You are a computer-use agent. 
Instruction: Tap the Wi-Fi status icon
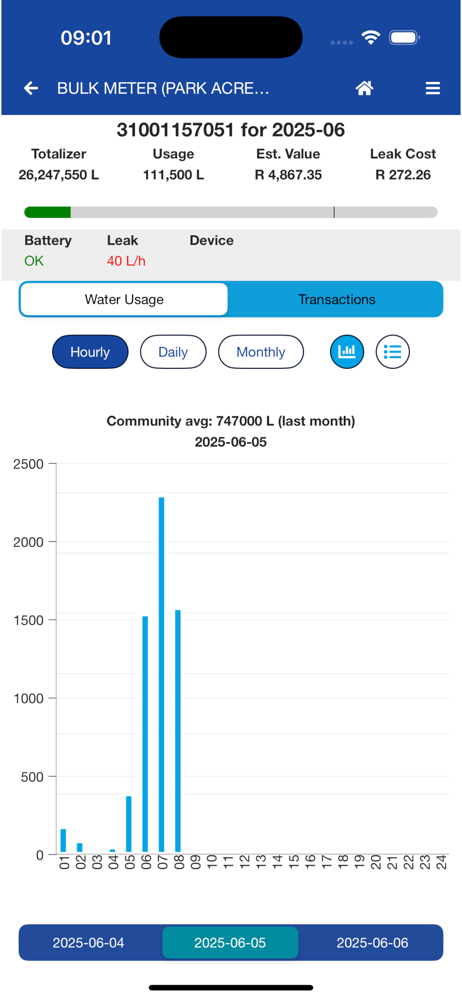point(370,38)
